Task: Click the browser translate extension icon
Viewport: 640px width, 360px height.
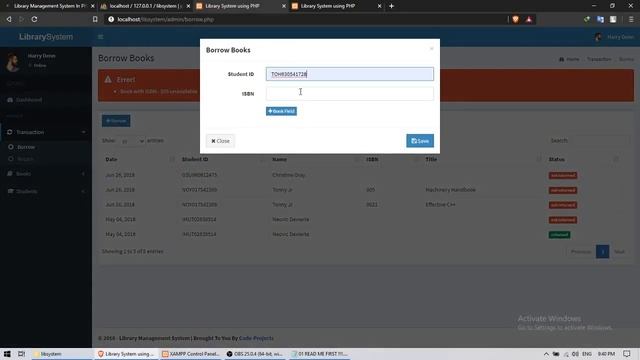Action: 600,19
